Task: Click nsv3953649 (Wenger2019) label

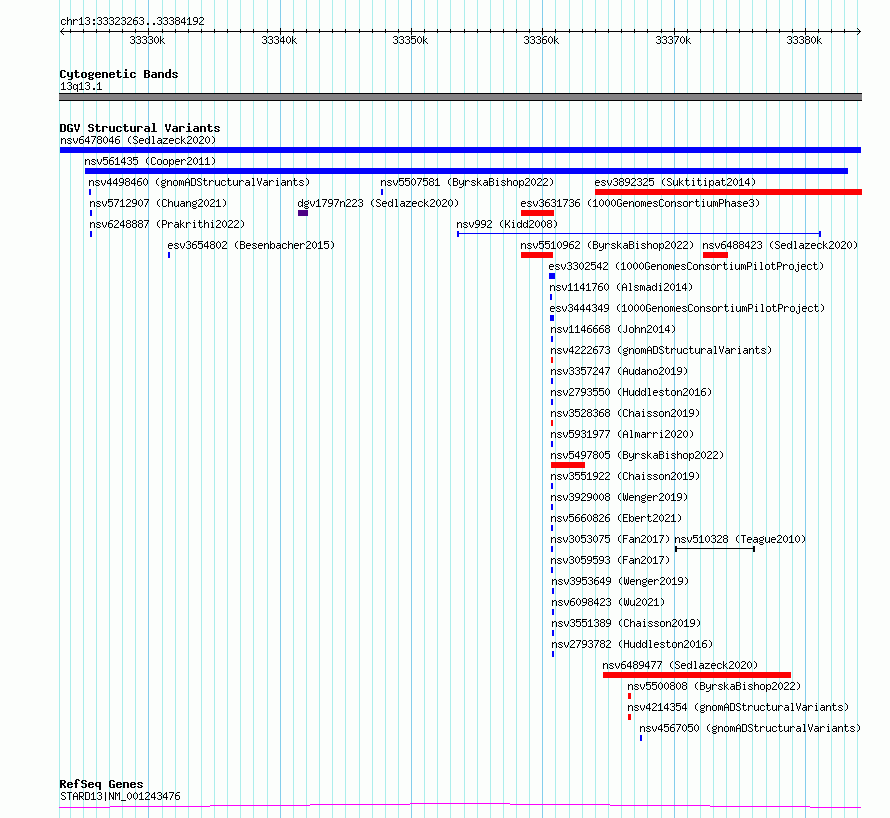Action: [x=620, y=581]
